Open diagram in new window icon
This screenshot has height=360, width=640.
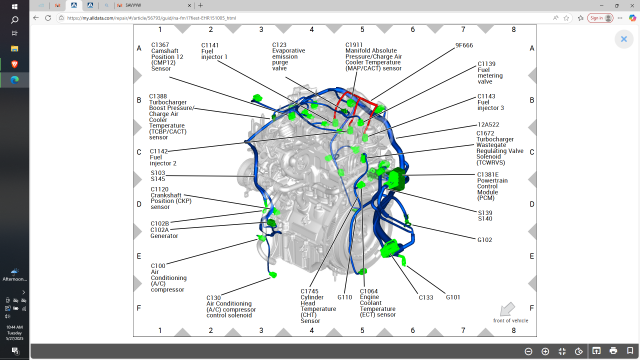(596, 351)
